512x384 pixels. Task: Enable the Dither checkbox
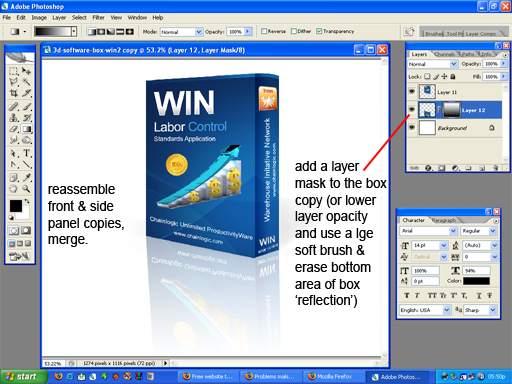click(x=294, y=31)
